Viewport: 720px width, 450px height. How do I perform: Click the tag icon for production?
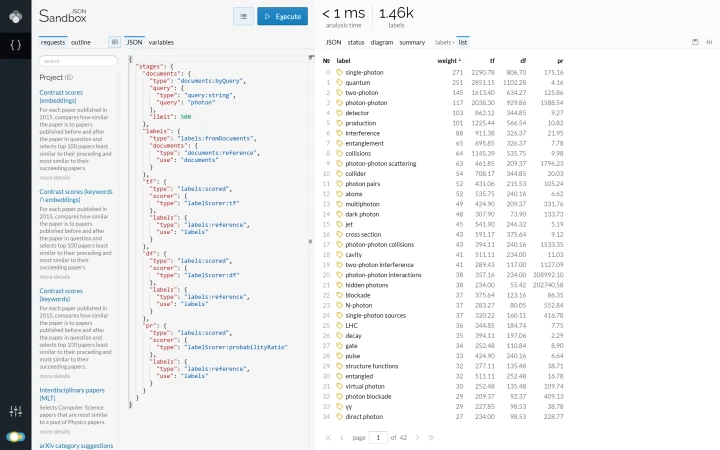coord(339,123)
